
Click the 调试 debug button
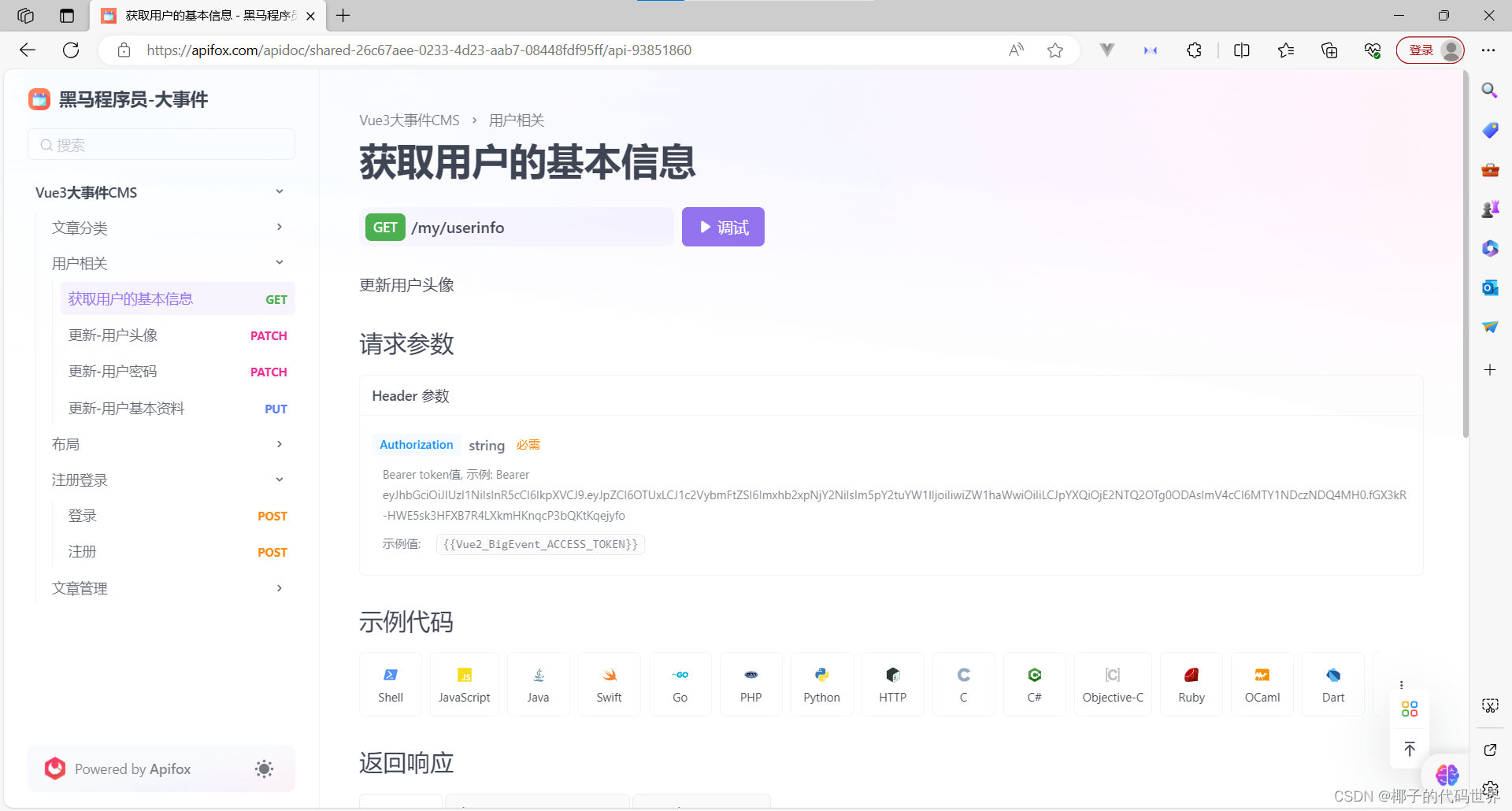[722, 227]
